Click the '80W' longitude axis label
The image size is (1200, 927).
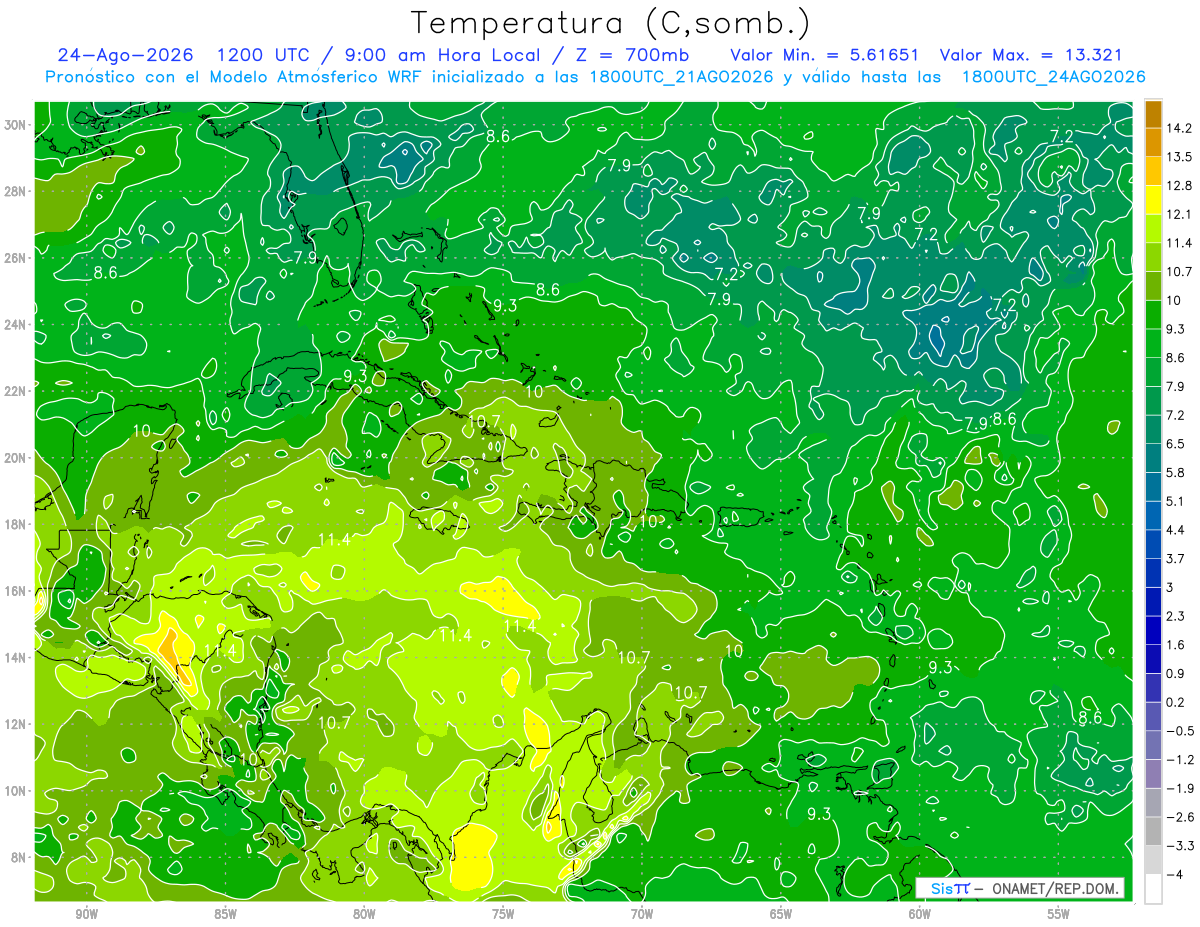[x=364, y=914]
